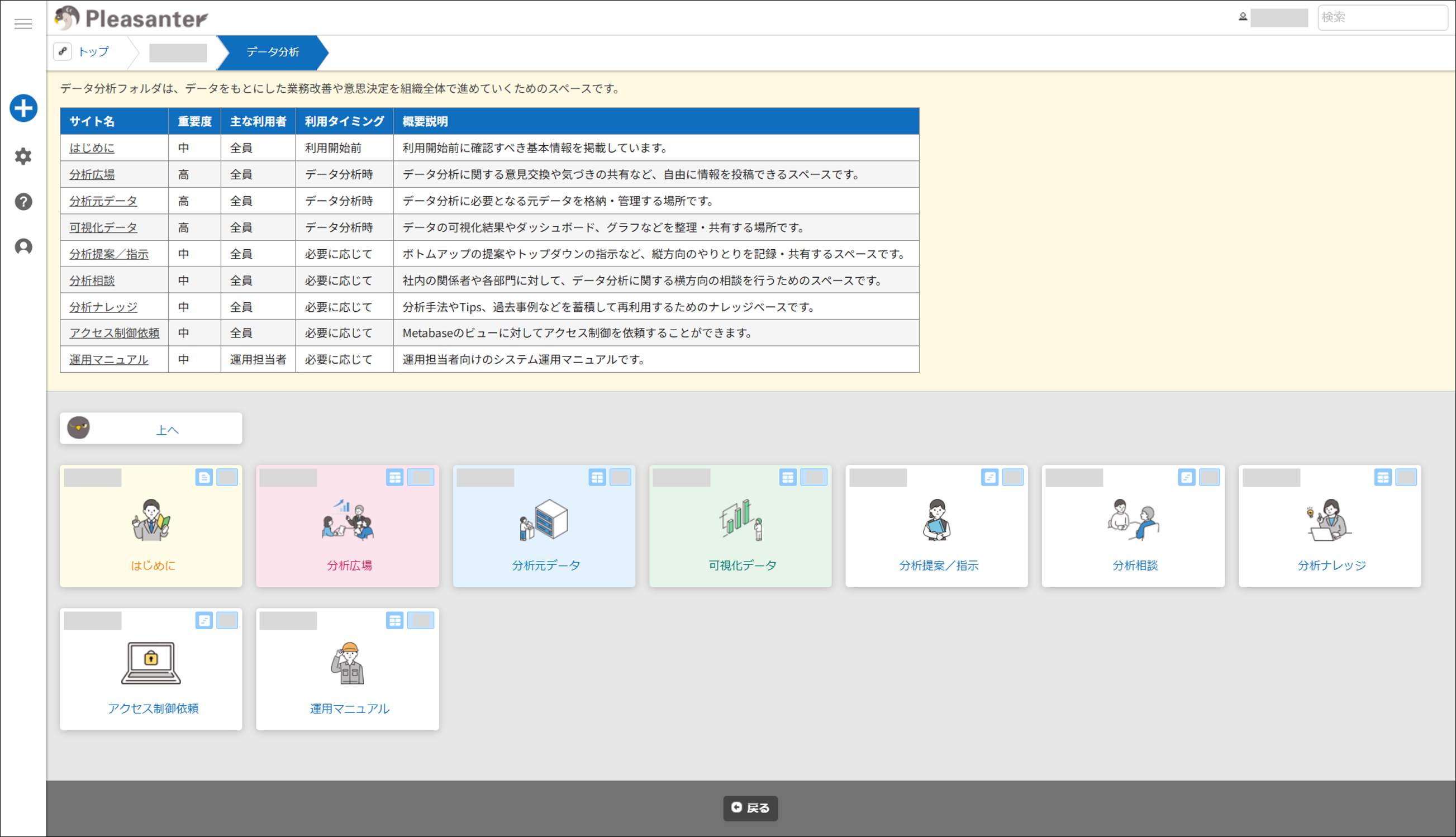This screenshot has width=1456, height=837.
Task: Select the データ分析 breadcrumb tab
Action: tap(273, 52)
